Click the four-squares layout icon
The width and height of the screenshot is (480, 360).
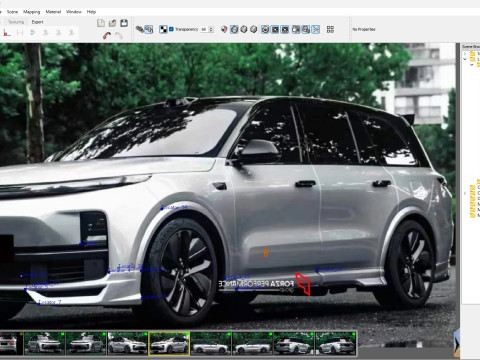(330, 29)
